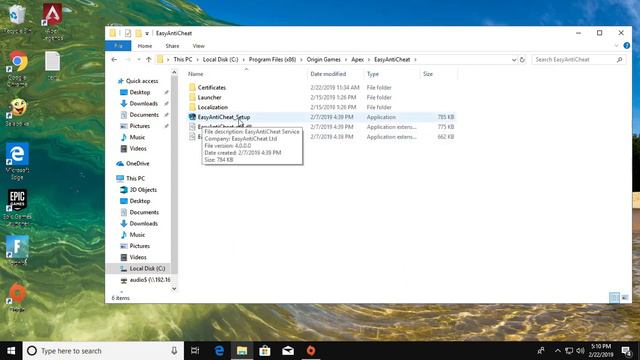Click the Windows Start button
This screenshot has width=640, height=360.
[x=11, y=351]
